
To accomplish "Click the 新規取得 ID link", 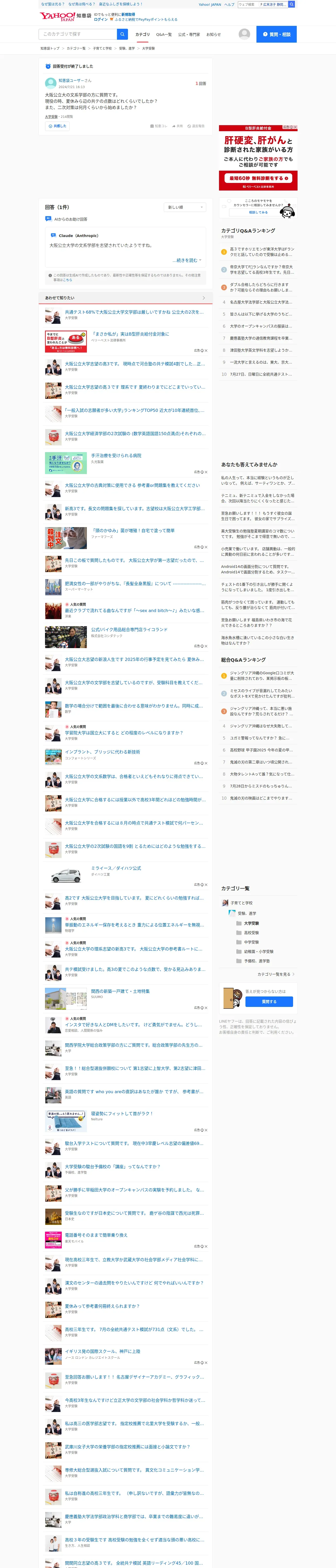I will (128, 14).
